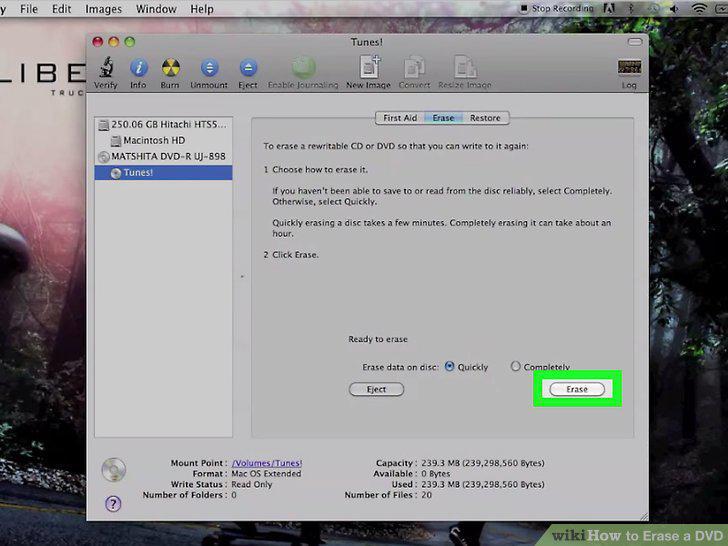Click the Wi-Fi icon in menu bar
728x546 pixels.
699,8
